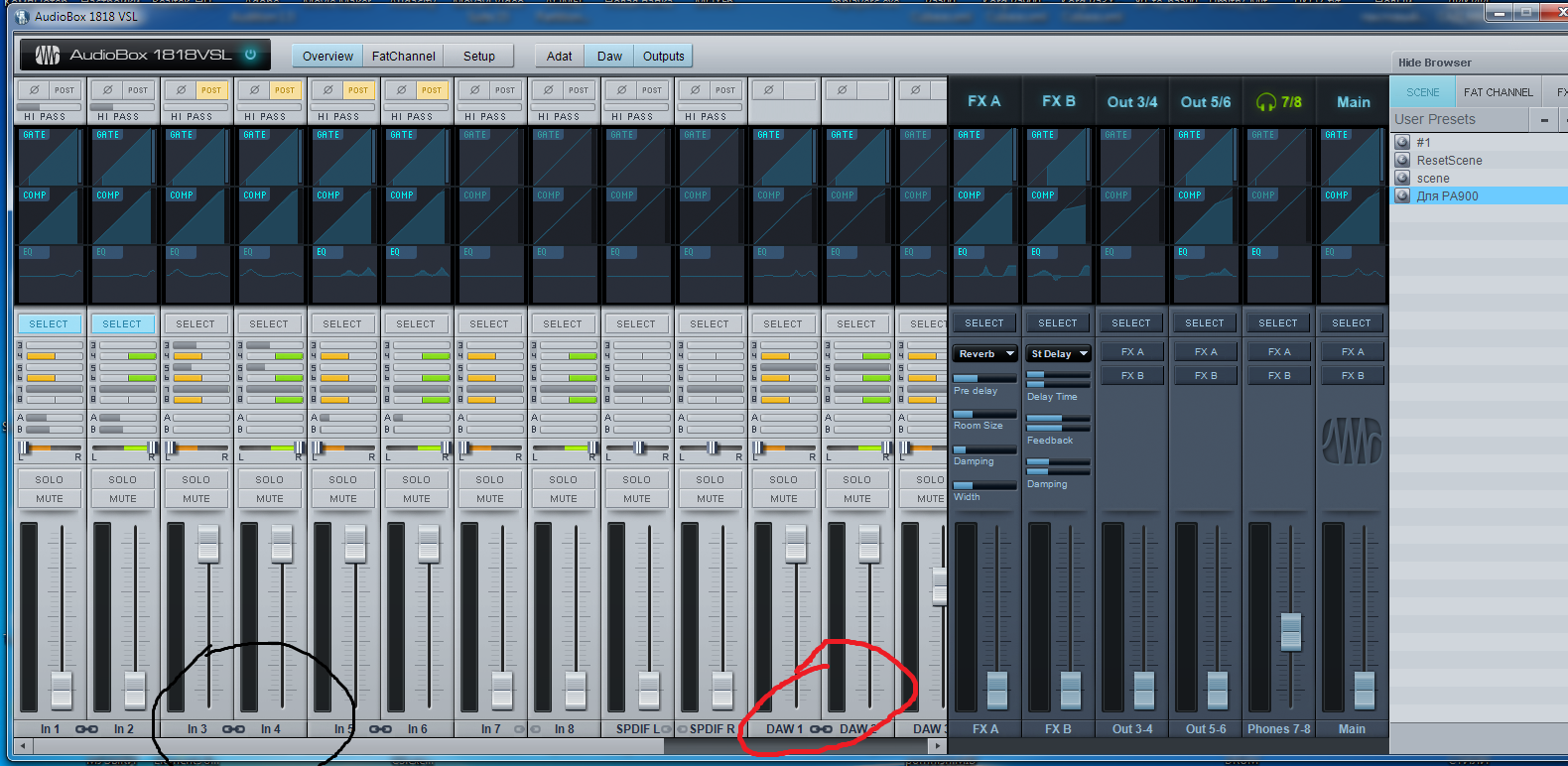Viewport: 1568px width, 766px height.
Task: Click the Pre delay slider on FX A
Action: (984, 379)
